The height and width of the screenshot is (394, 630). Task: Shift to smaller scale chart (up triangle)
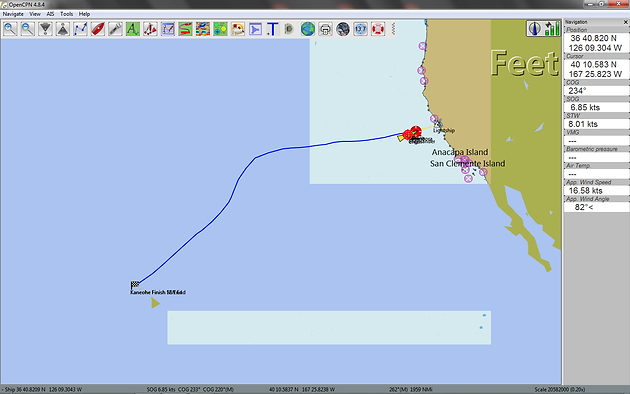pos(63,29)
